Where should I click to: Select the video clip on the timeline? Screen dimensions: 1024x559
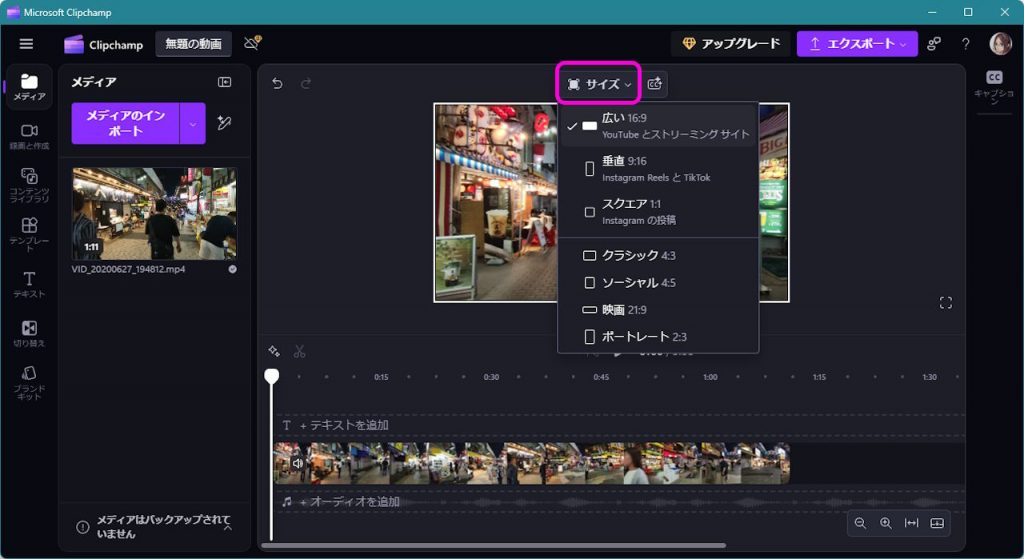tap(532, 463)
